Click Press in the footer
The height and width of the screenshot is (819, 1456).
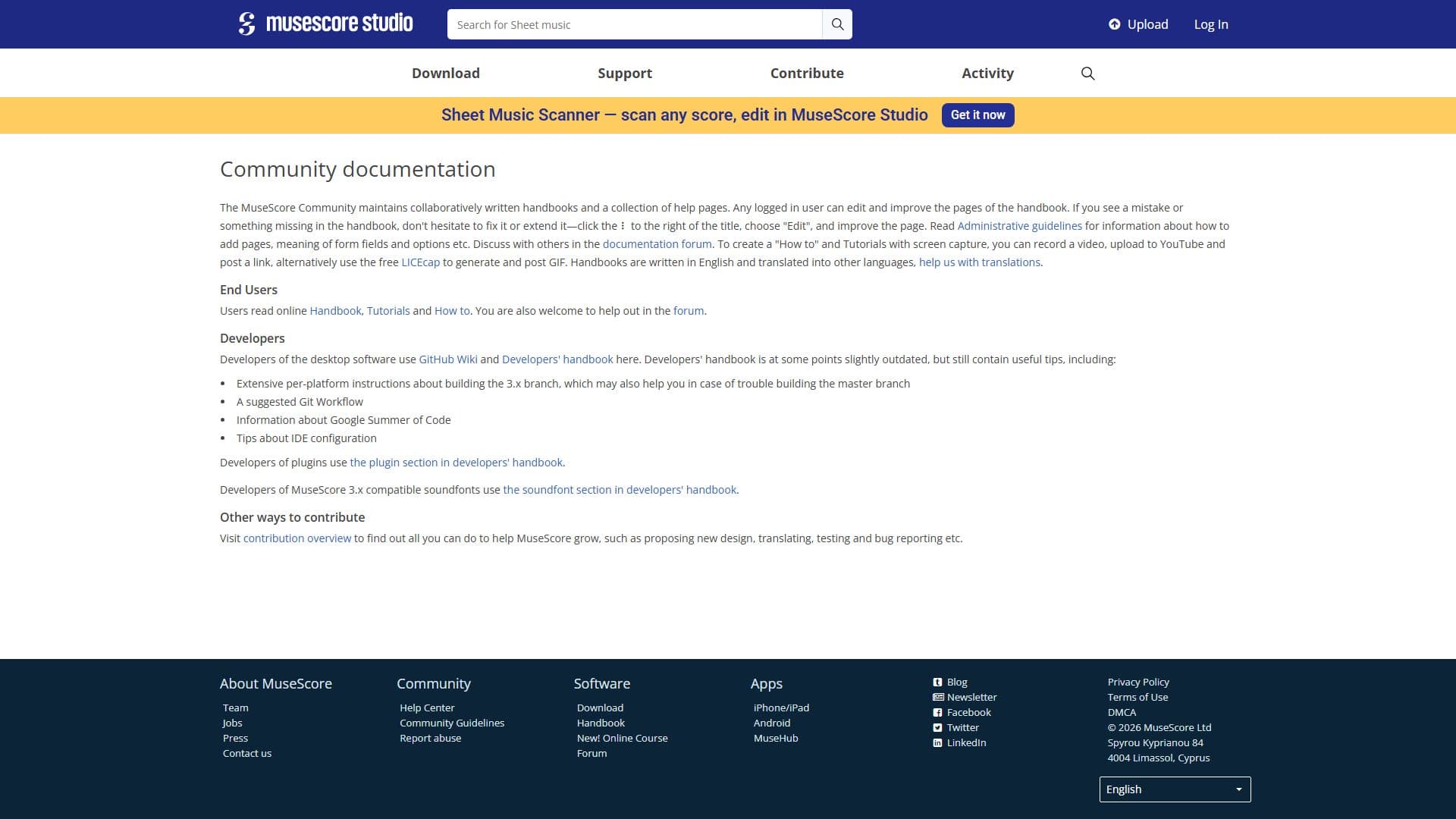pos(235,738)
